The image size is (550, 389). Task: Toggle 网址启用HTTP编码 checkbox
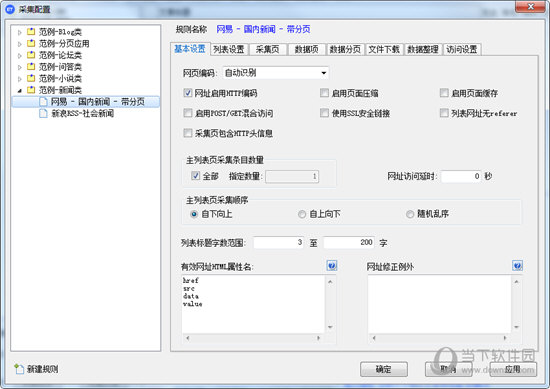click(x=188, y=93)
